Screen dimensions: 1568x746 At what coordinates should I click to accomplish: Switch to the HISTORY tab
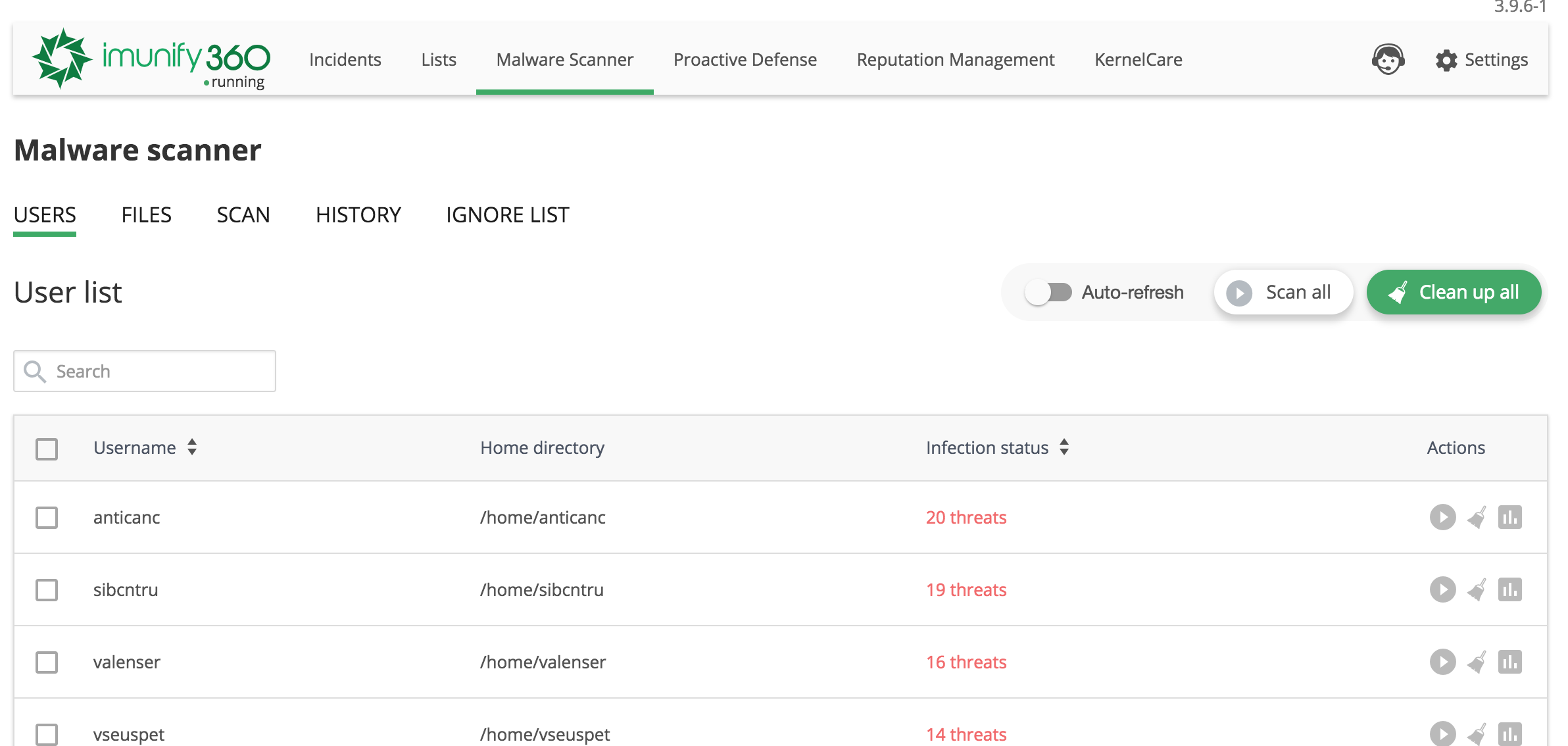358,215
